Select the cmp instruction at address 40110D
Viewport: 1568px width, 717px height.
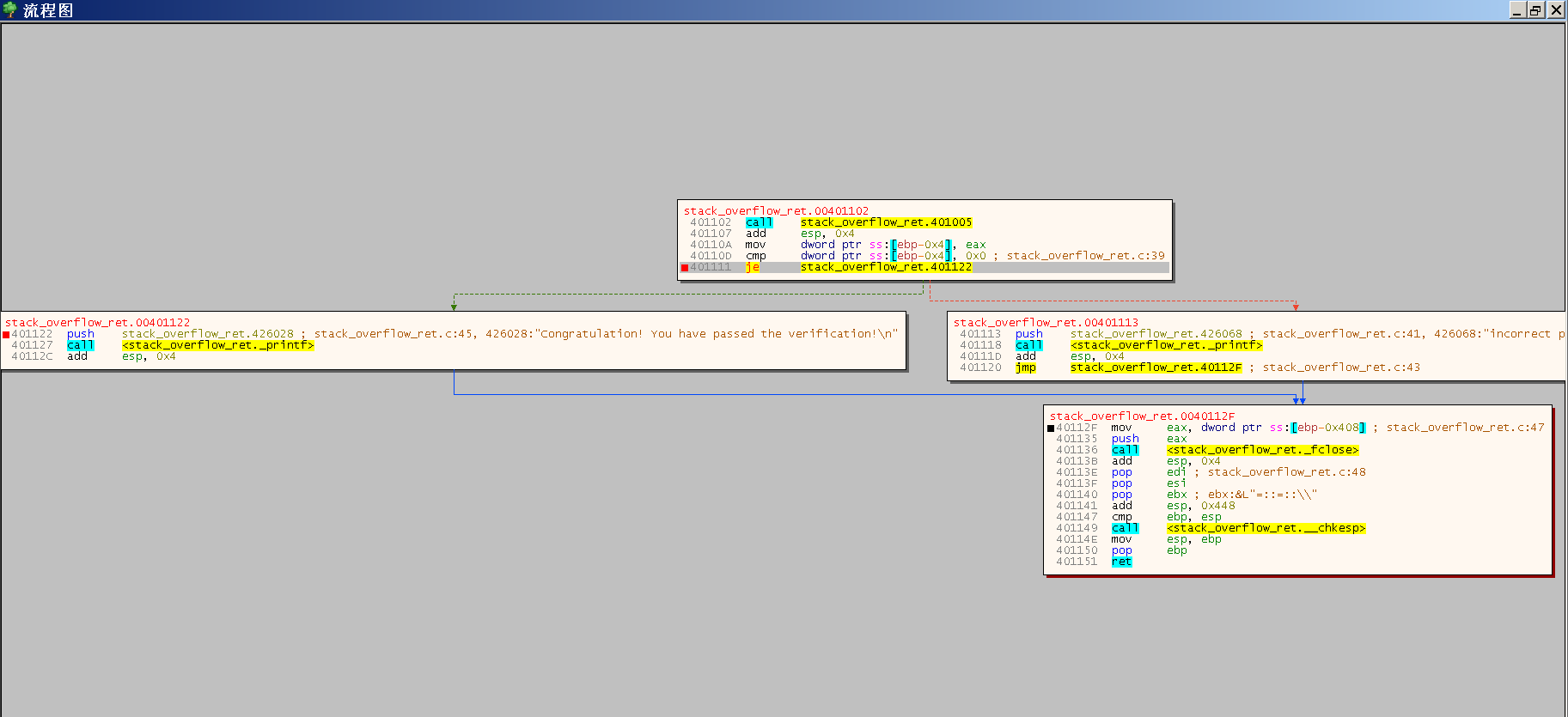tap(756, 256)
